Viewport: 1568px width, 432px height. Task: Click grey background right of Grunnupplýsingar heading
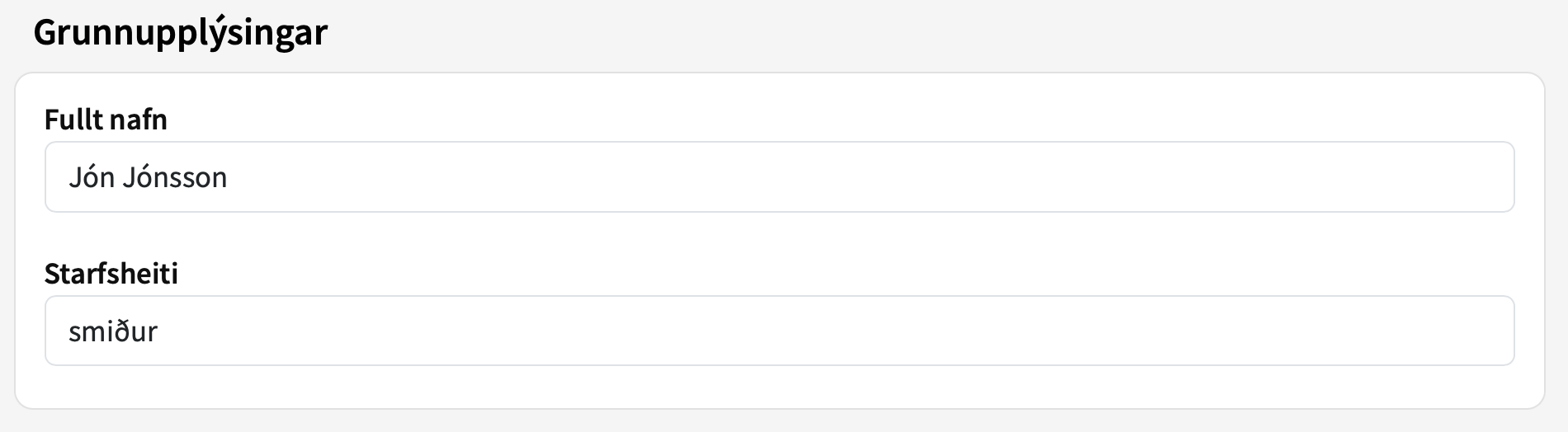[908, 33]
